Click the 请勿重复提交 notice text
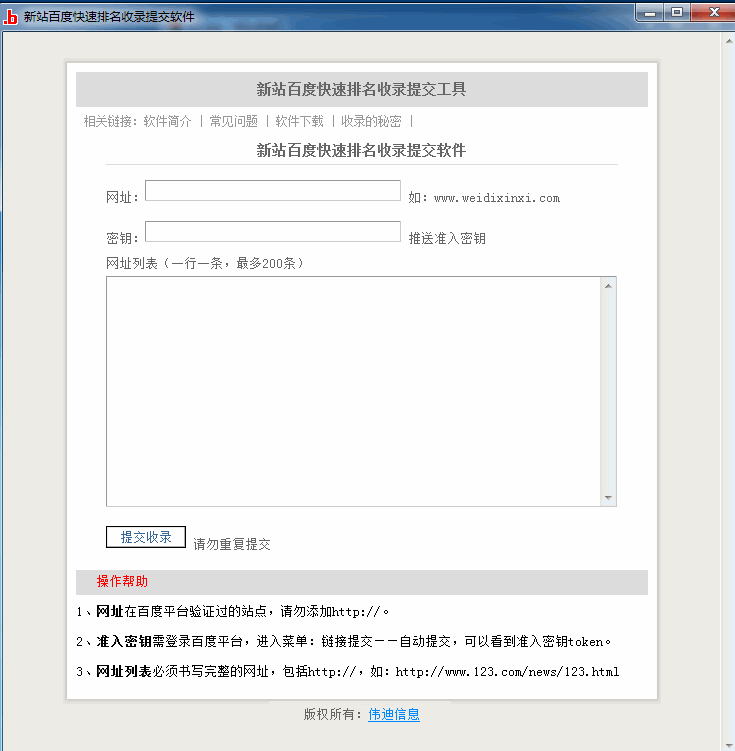 pyautogui.click(x=232, y=544)
